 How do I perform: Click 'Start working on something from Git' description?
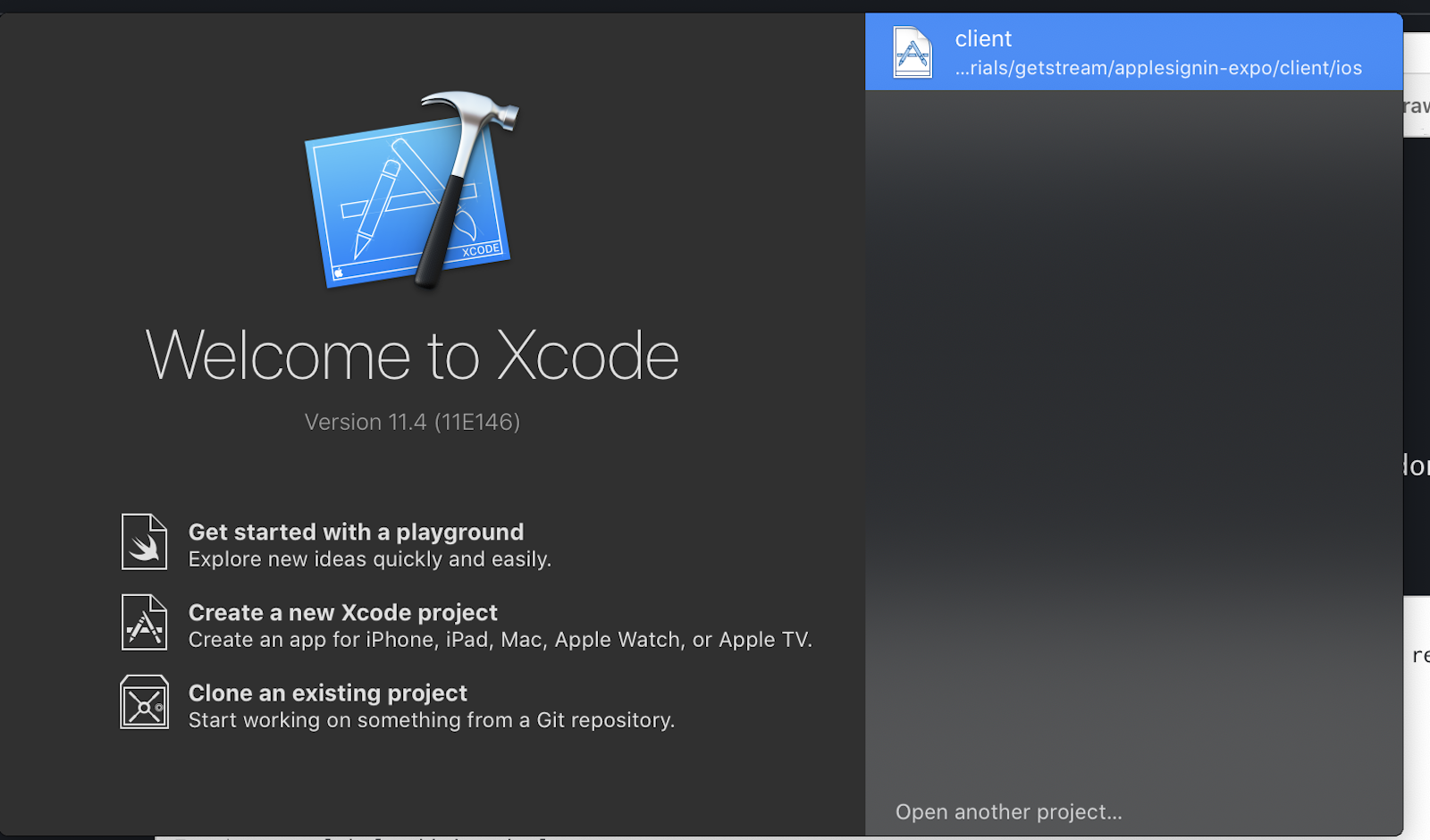coord(431,720)
